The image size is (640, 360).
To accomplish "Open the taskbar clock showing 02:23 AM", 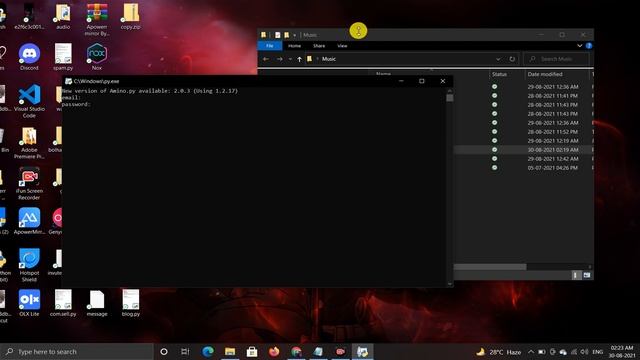I will (622, 351).
